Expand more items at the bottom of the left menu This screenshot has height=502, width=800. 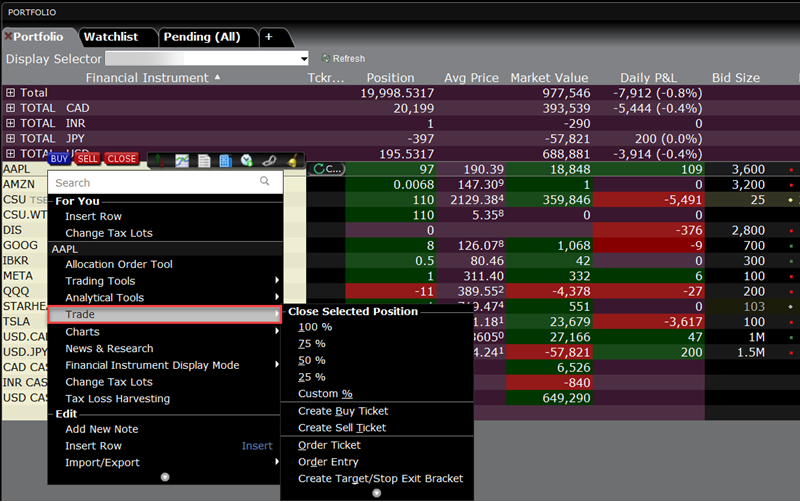coord(165,477)
